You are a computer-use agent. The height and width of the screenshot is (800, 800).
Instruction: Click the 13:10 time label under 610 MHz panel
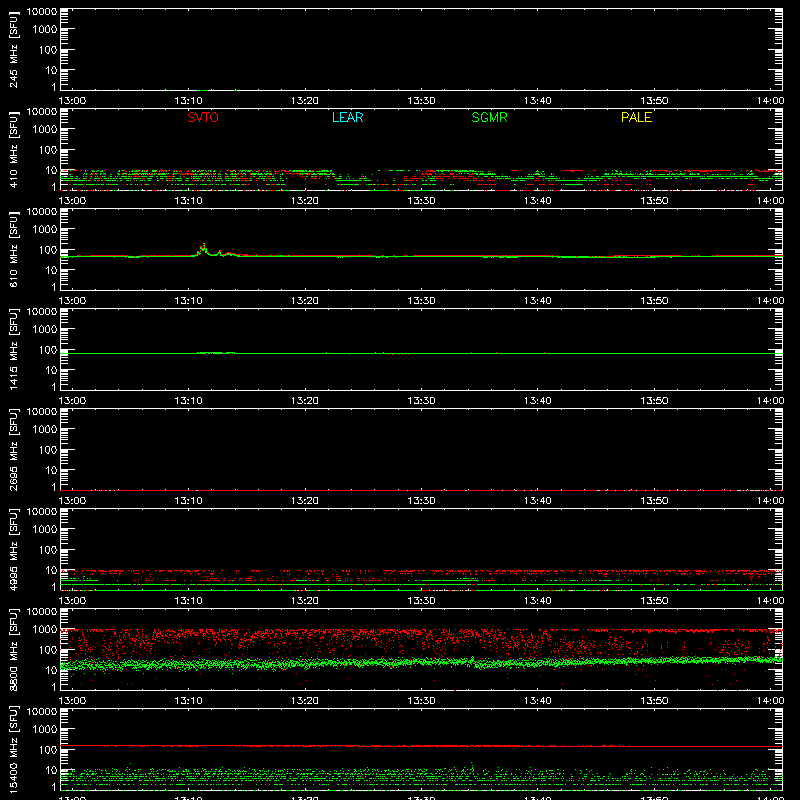pyautogui.click(x=188, y=301)
